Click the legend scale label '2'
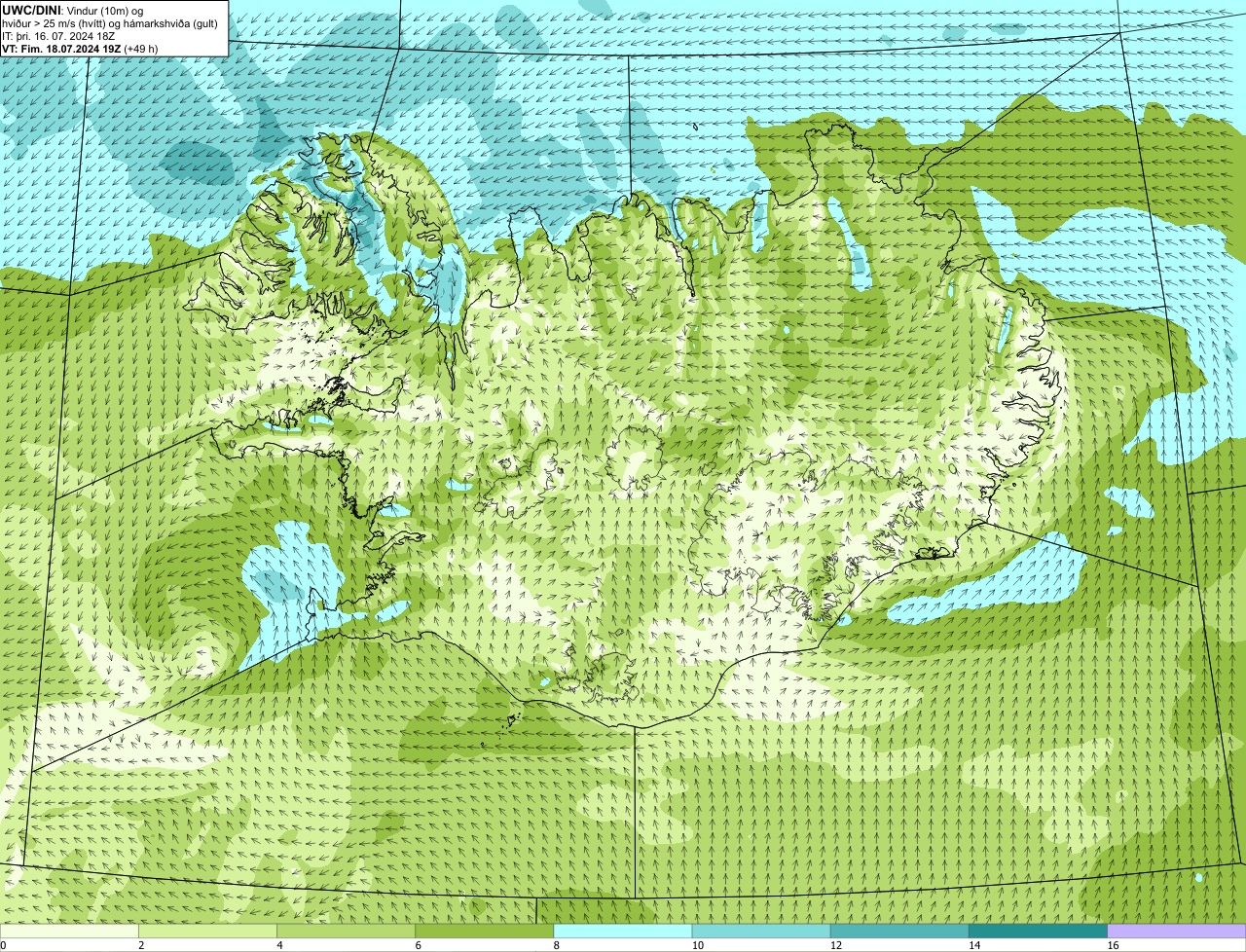This screenshot has width=1246, height=952. 141,945
